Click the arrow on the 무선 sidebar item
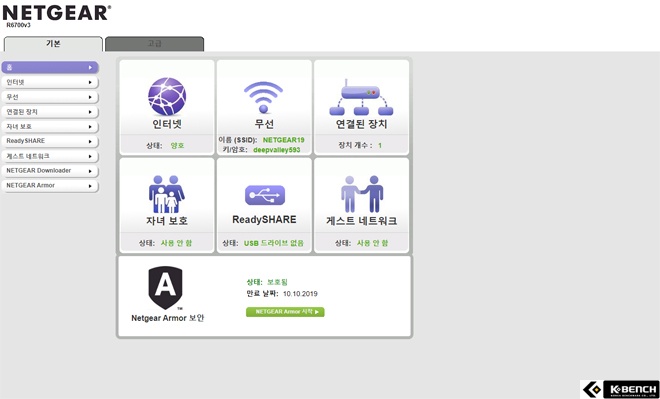 (x=90, y=97)
